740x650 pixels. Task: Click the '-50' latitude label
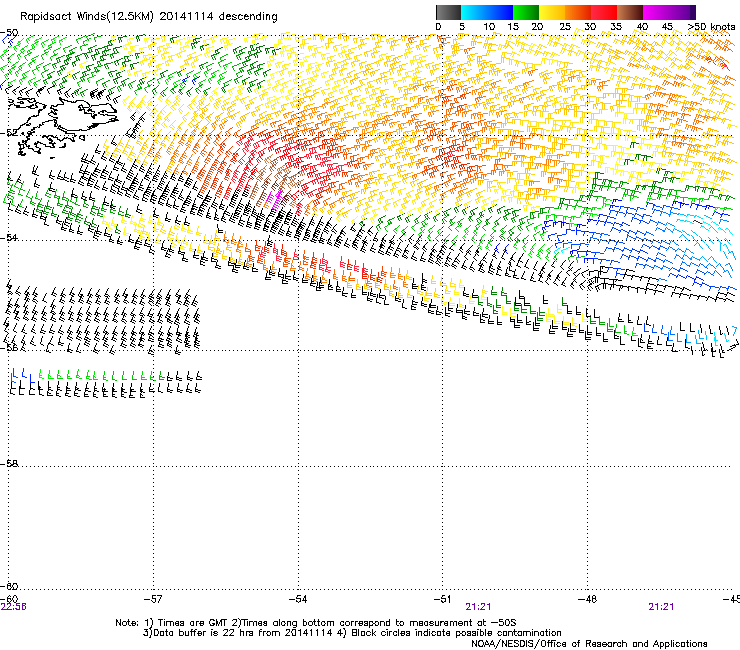9,33
